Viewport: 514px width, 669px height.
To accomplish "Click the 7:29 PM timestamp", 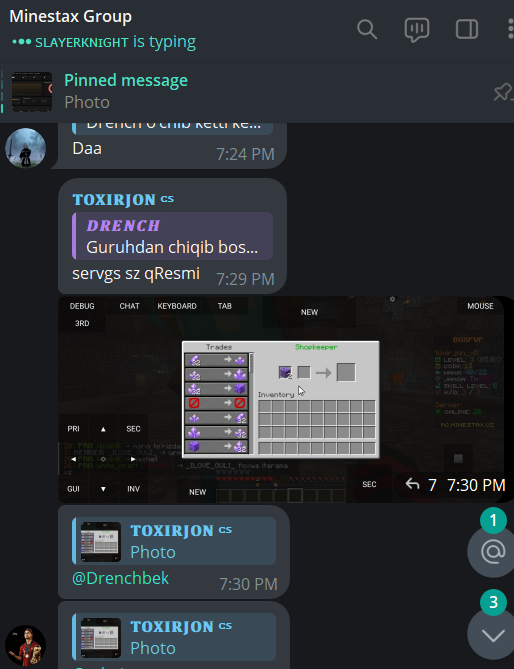I will click(x=245, y=279).
